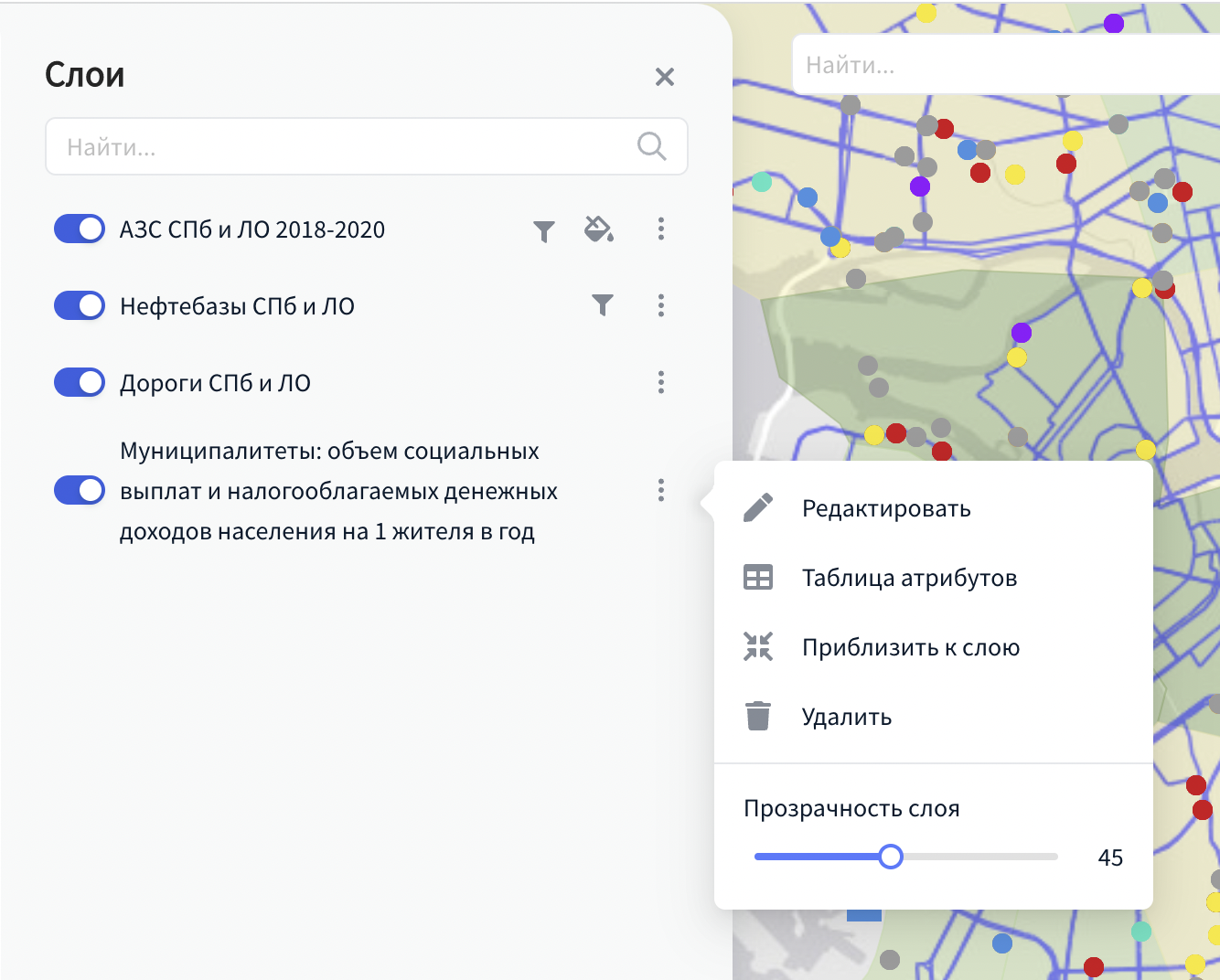
Task: Click the filter icon for АЗС layer
Action: tap(544, 230)
